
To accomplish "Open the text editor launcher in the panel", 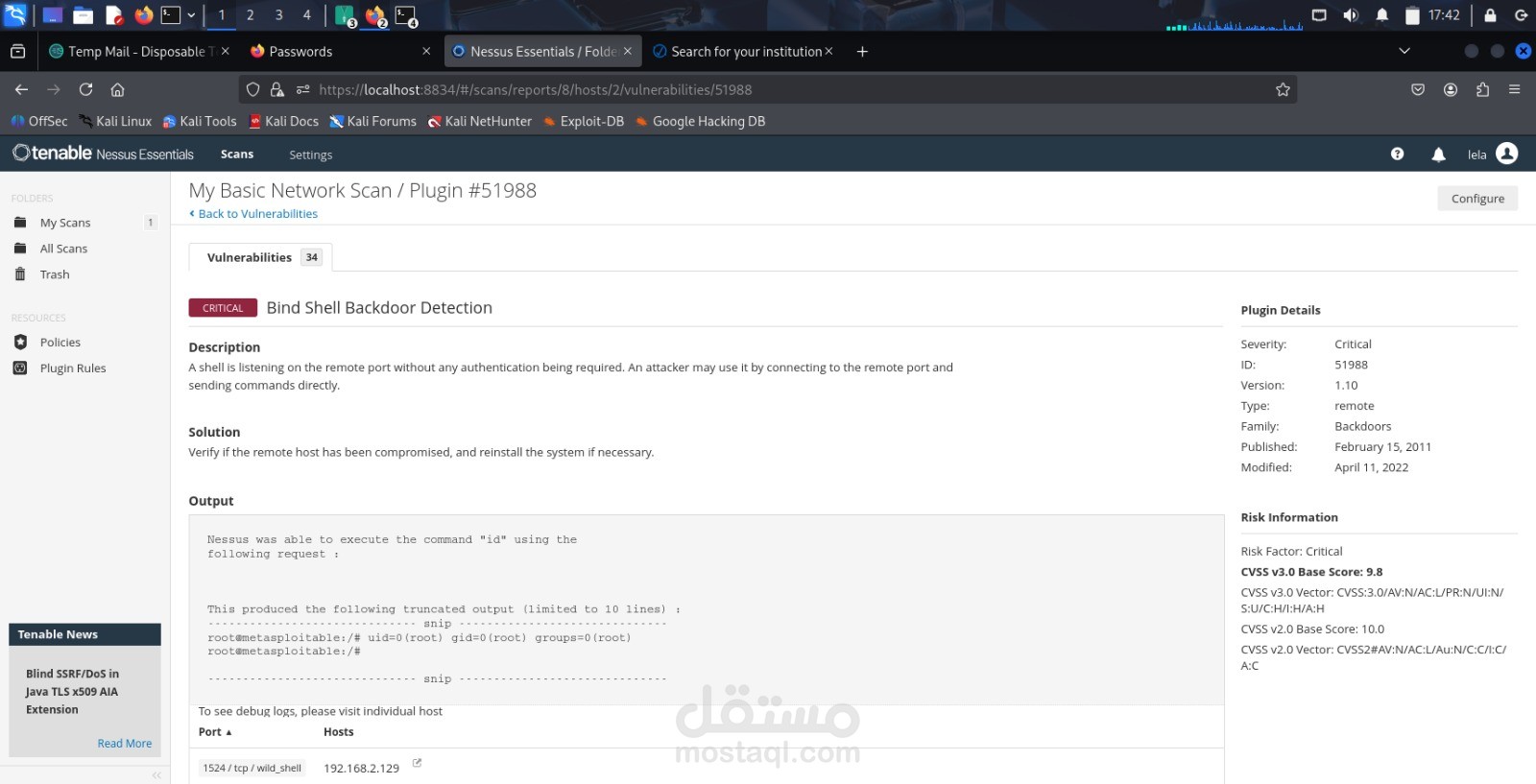I will tap(114, 15).
